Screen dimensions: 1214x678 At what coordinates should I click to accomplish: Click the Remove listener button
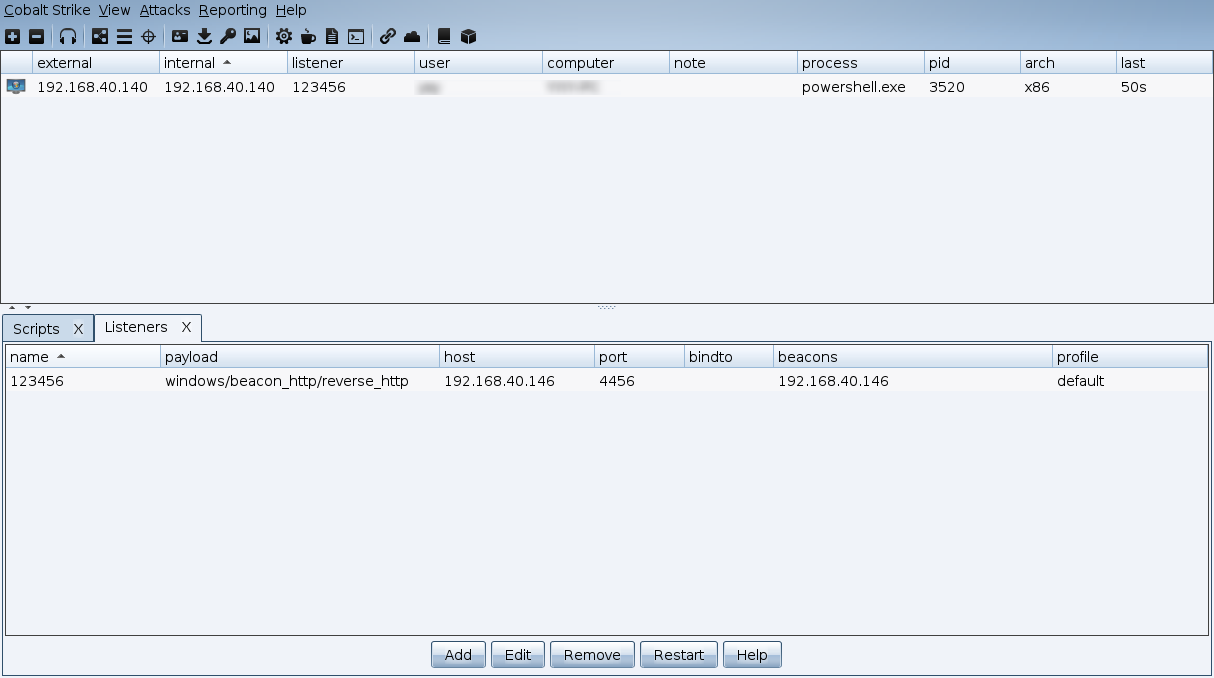tap(592, 655)
